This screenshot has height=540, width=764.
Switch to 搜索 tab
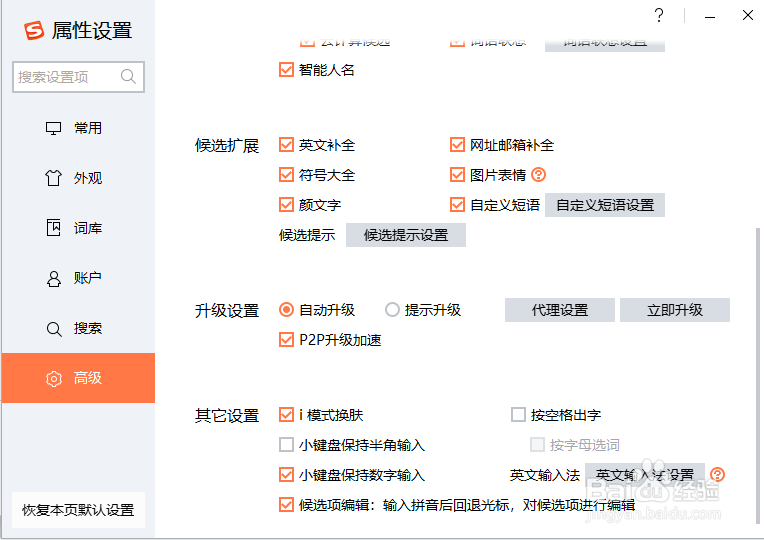coord(78,328)
